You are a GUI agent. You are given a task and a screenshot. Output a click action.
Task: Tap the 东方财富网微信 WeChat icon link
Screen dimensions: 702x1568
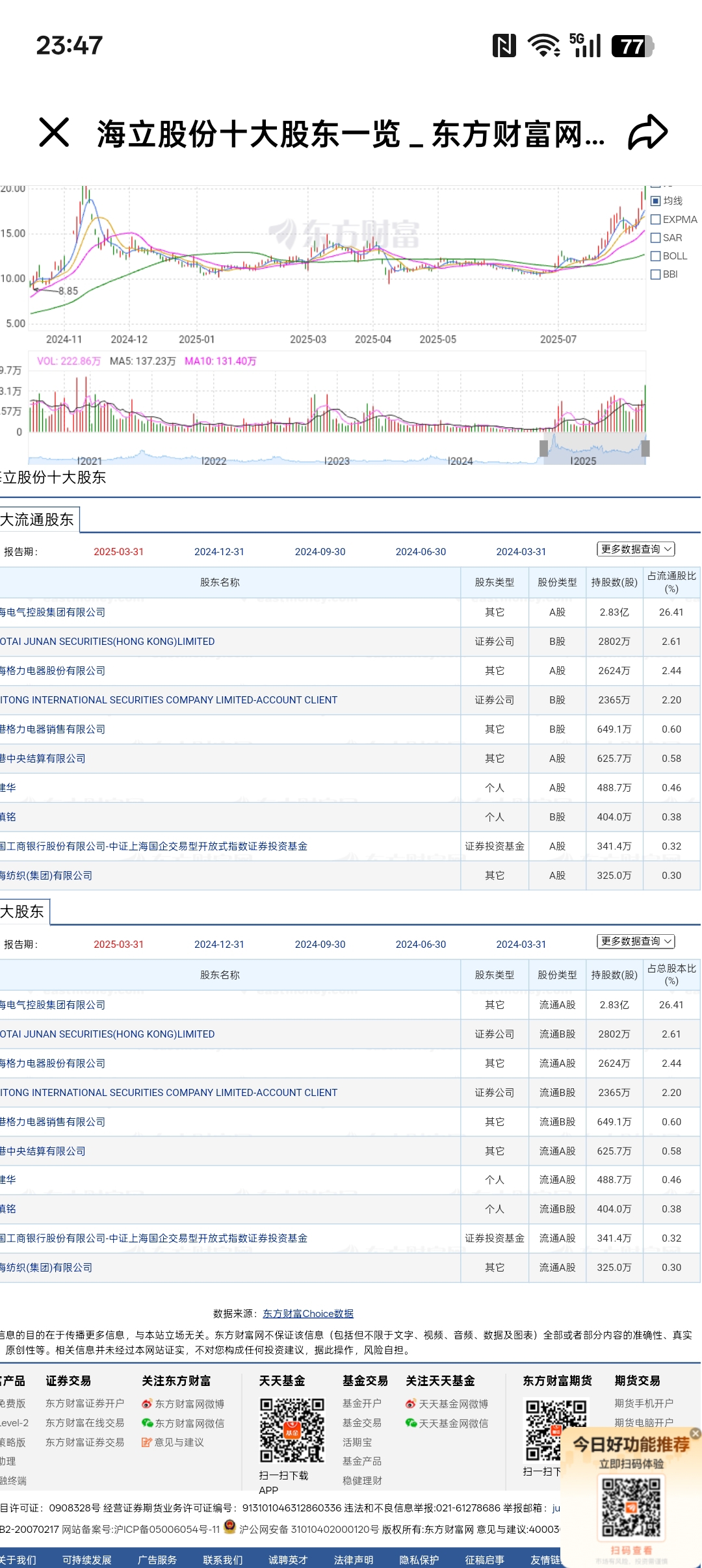(x=148, y=1423)
